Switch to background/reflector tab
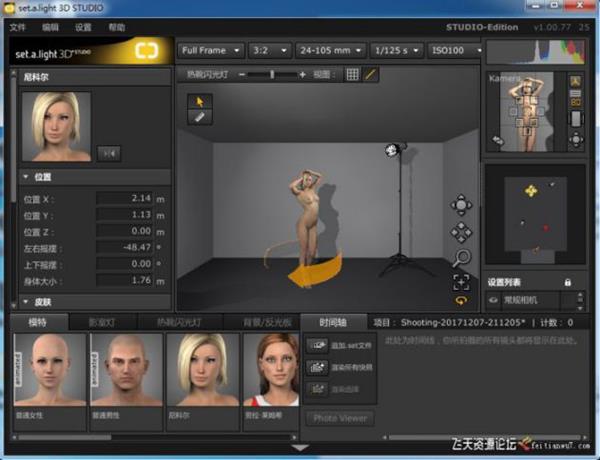Image resolution: width=600 pixels, height=460 pixels. click(262, 322)
